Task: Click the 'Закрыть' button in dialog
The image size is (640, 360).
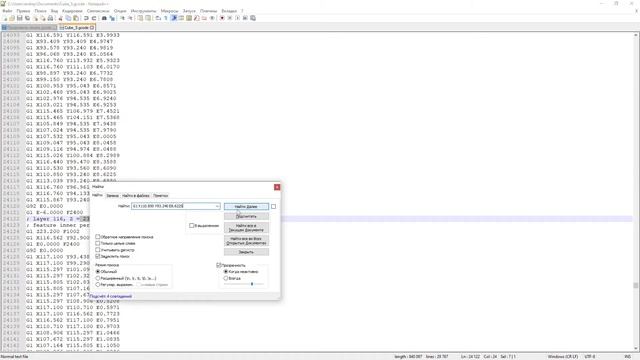Action: click(x=246, y=252)
